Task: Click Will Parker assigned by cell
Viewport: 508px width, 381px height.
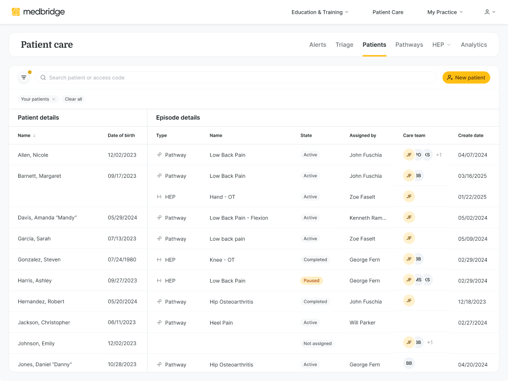Action: pyautogui.click(x=362, y=323)
